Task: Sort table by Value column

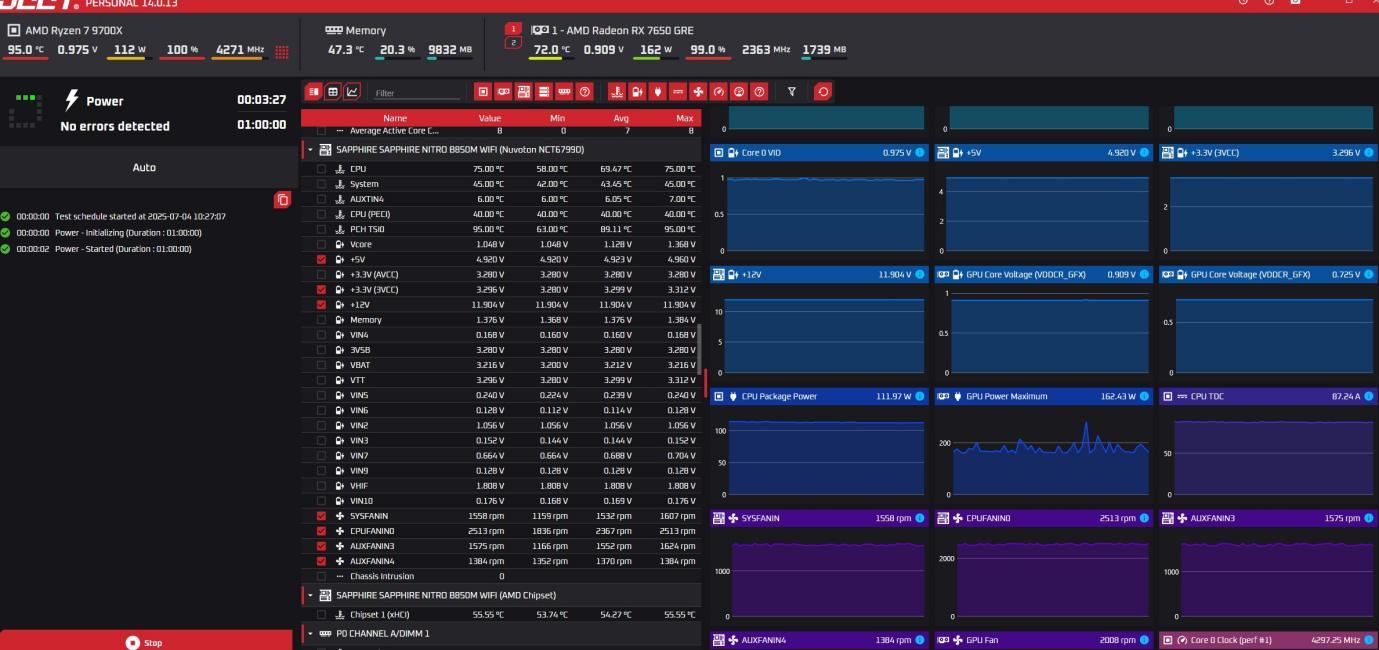Action: tap(489, 118)
